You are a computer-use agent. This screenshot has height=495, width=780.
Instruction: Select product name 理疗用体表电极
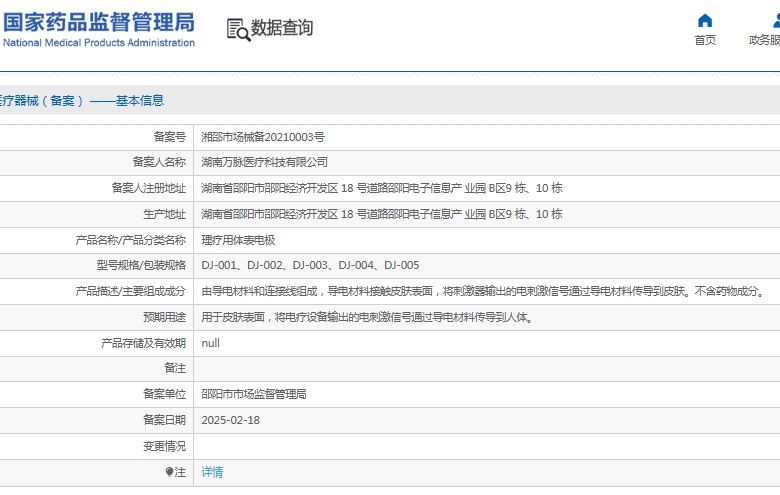[238, 240]
